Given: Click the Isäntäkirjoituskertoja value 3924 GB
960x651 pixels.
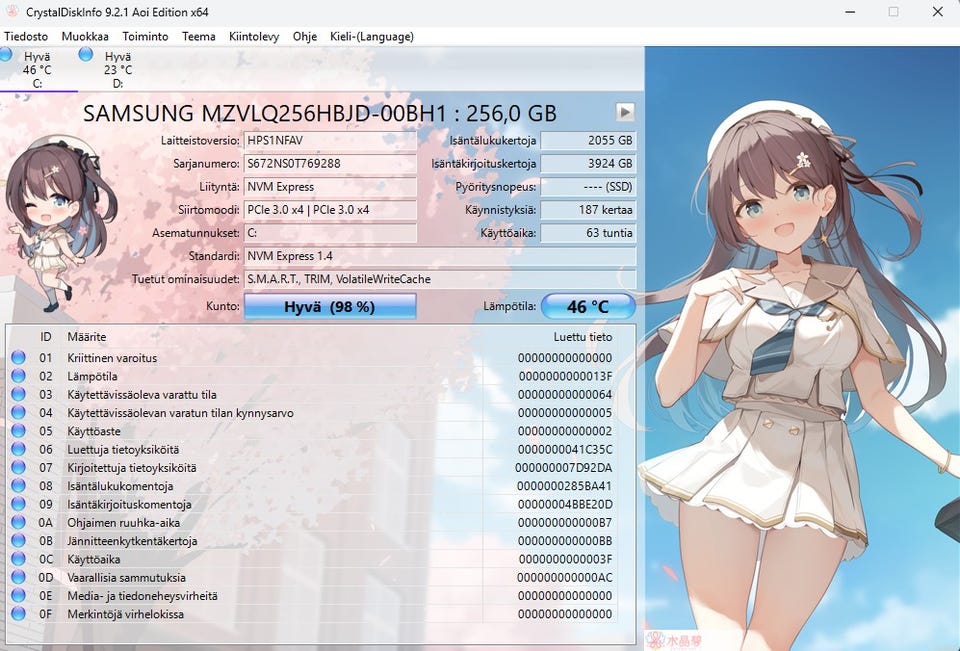Looking at the screenshot, I should [588, 164].
